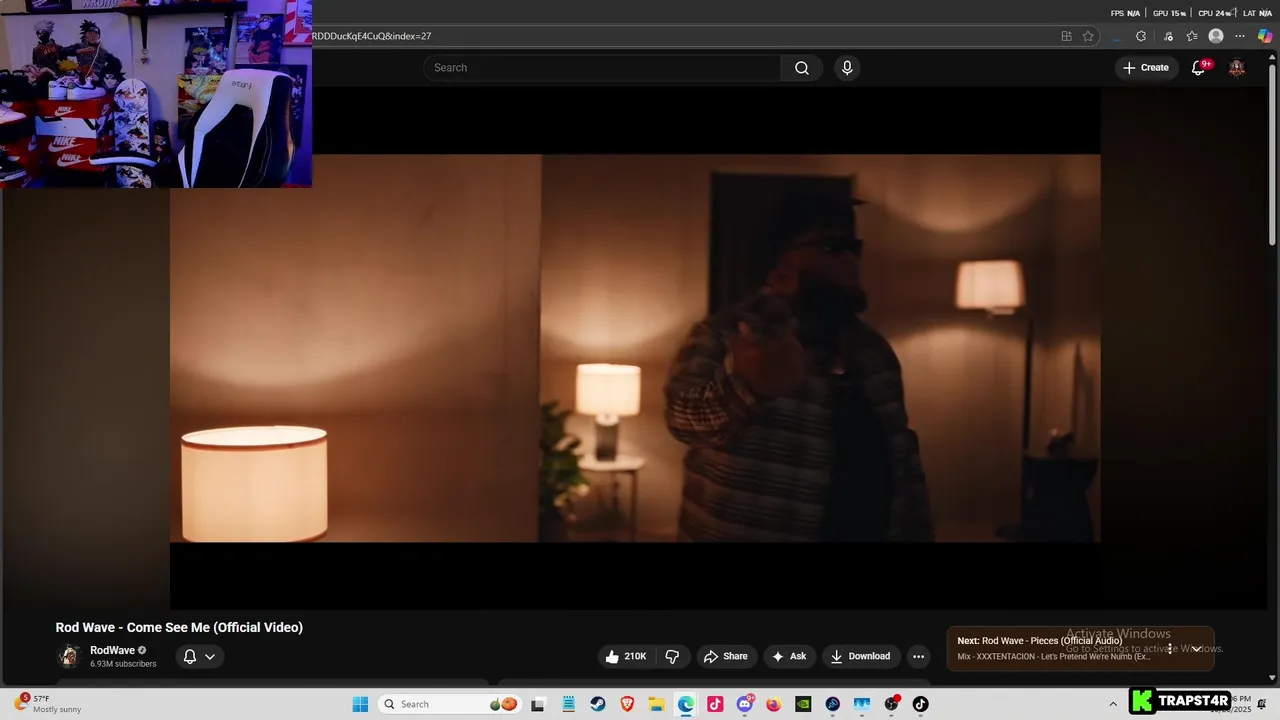Click the video title 'Rod Wave - Come See Me'

(179, 627)
